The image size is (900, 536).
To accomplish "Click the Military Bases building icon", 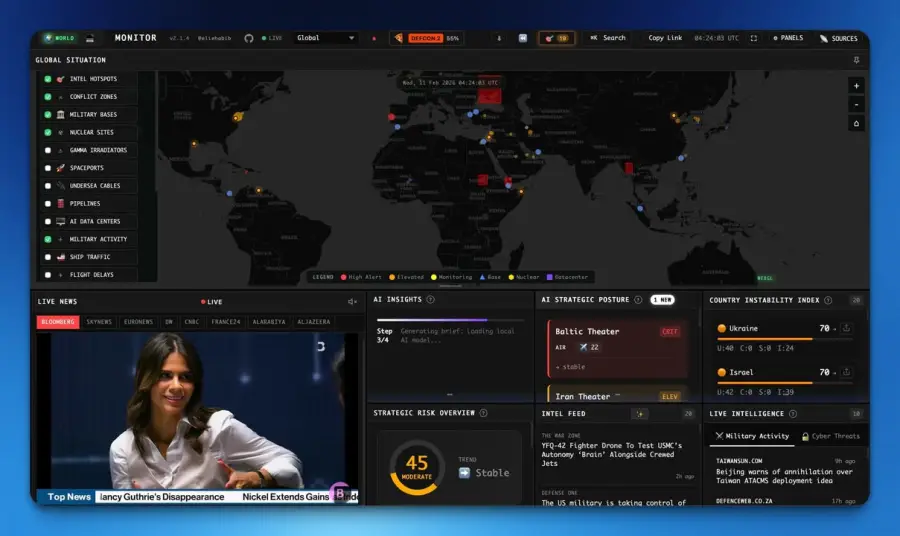I will [x=60, y=115].
